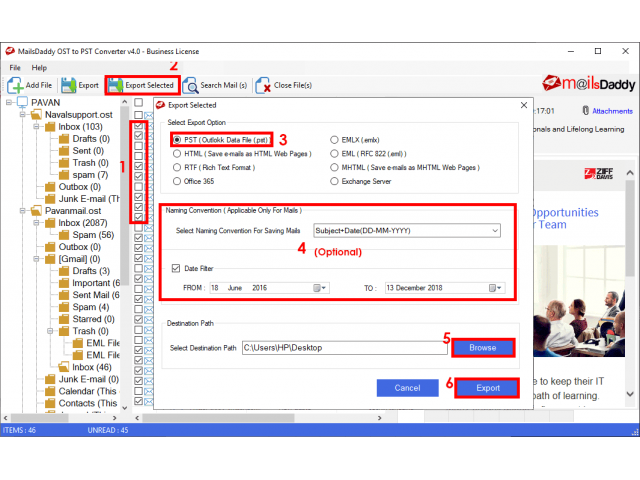Select the Spam (4) folder row

coord(84,307)
